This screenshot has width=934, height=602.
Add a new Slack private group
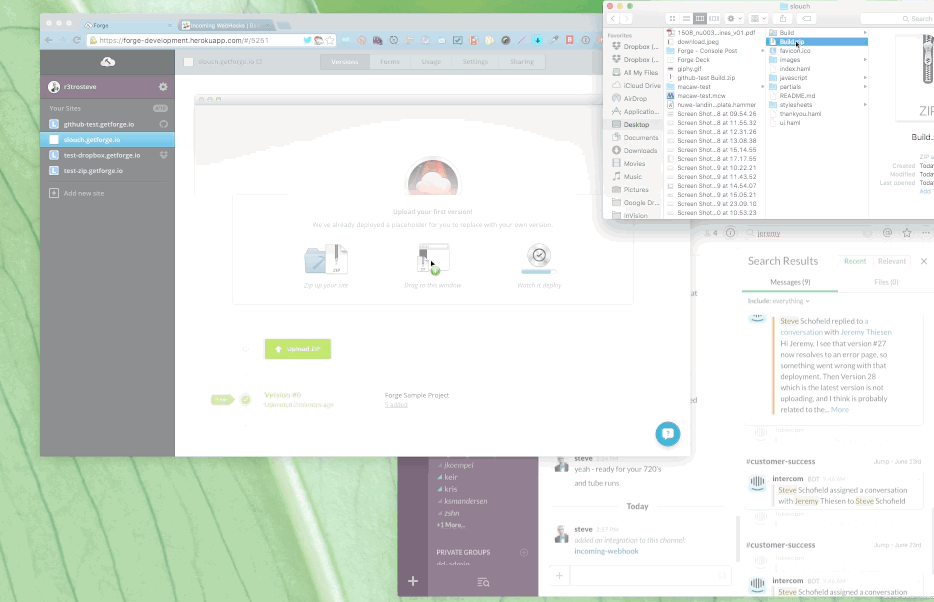coord(524,552)
